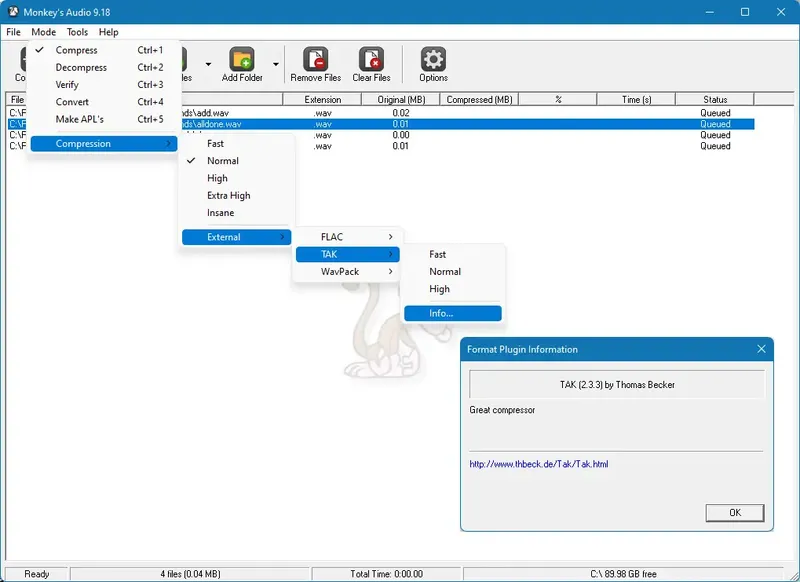Sort by Time (s) column header
The width and height of the screenshot is (800, 582).
pyautogui.click(x=636, y=99)
